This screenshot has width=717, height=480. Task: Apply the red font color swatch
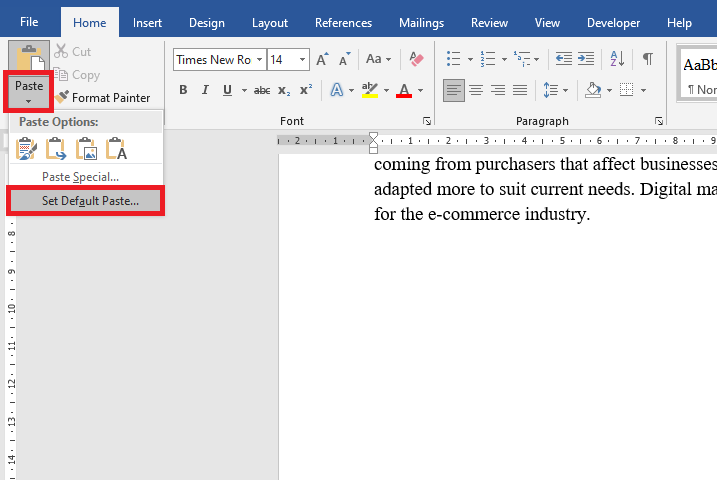[x=404, y=91]
